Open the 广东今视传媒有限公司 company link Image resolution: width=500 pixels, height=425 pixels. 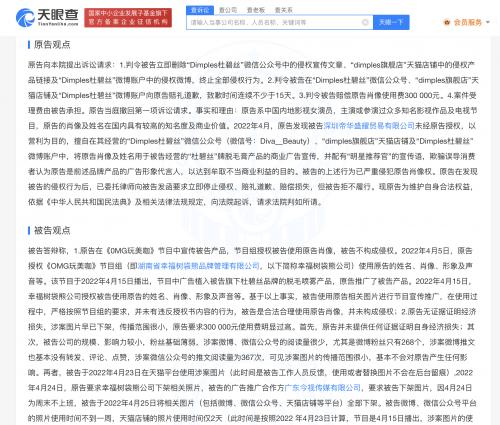(322, 388)
